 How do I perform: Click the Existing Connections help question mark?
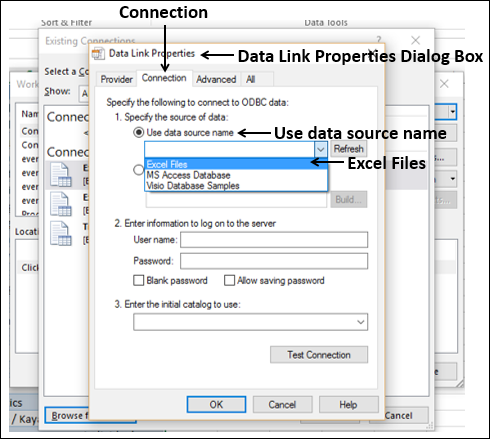point(379,40)
